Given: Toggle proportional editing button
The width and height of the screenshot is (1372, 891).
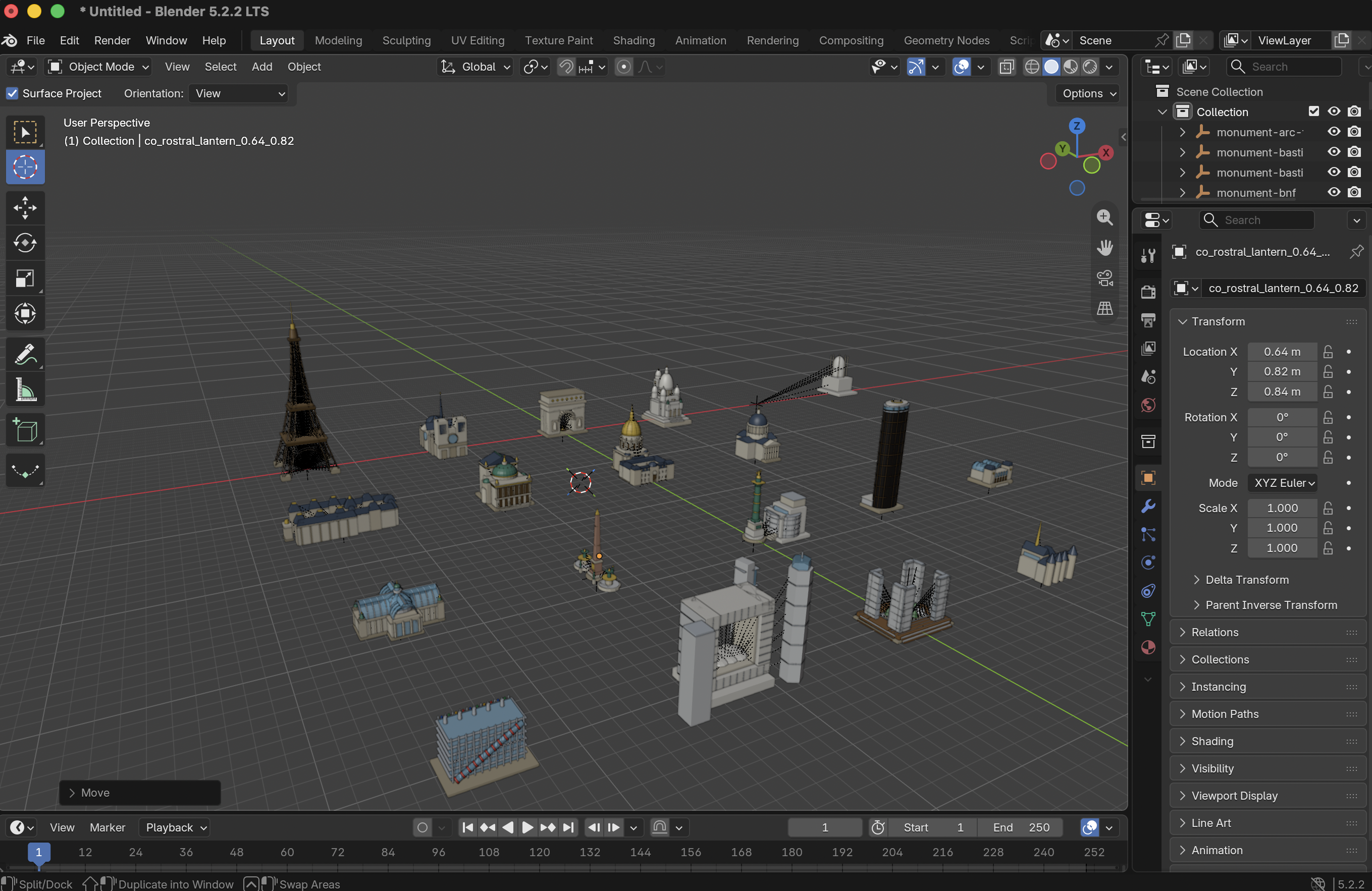Looking at the screenshot, I should 623,67.
